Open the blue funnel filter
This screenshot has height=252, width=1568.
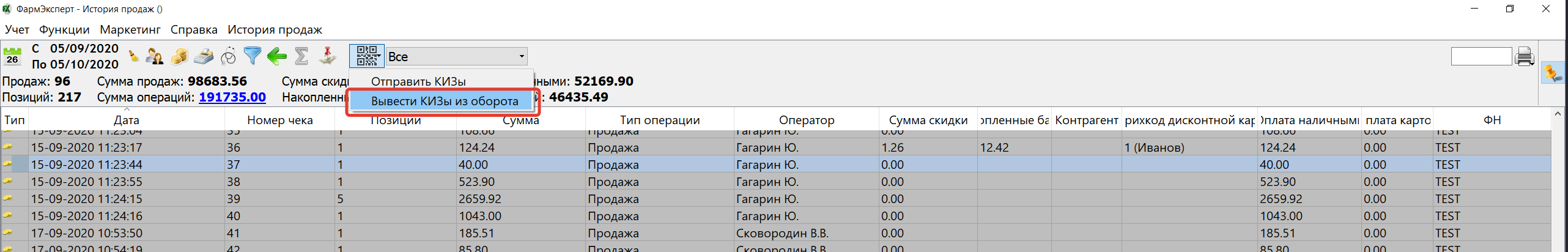[252, 56]
